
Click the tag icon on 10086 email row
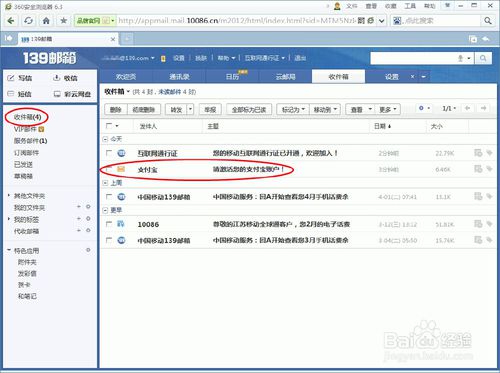489,224
